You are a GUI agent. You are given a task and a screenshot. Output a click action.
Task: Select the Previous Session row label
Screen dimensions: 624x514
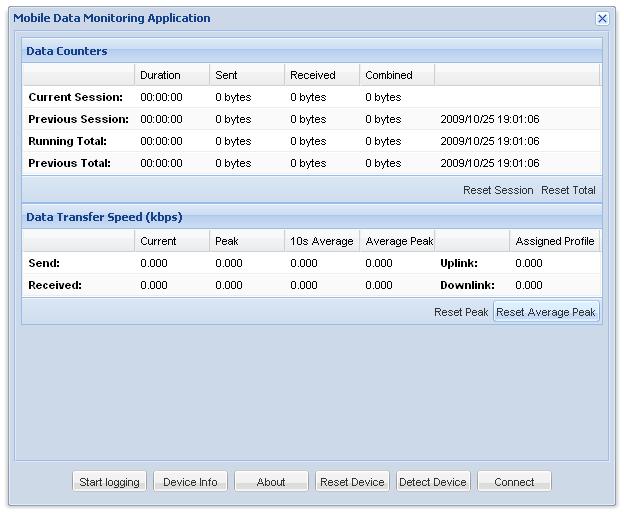point(78,119)
